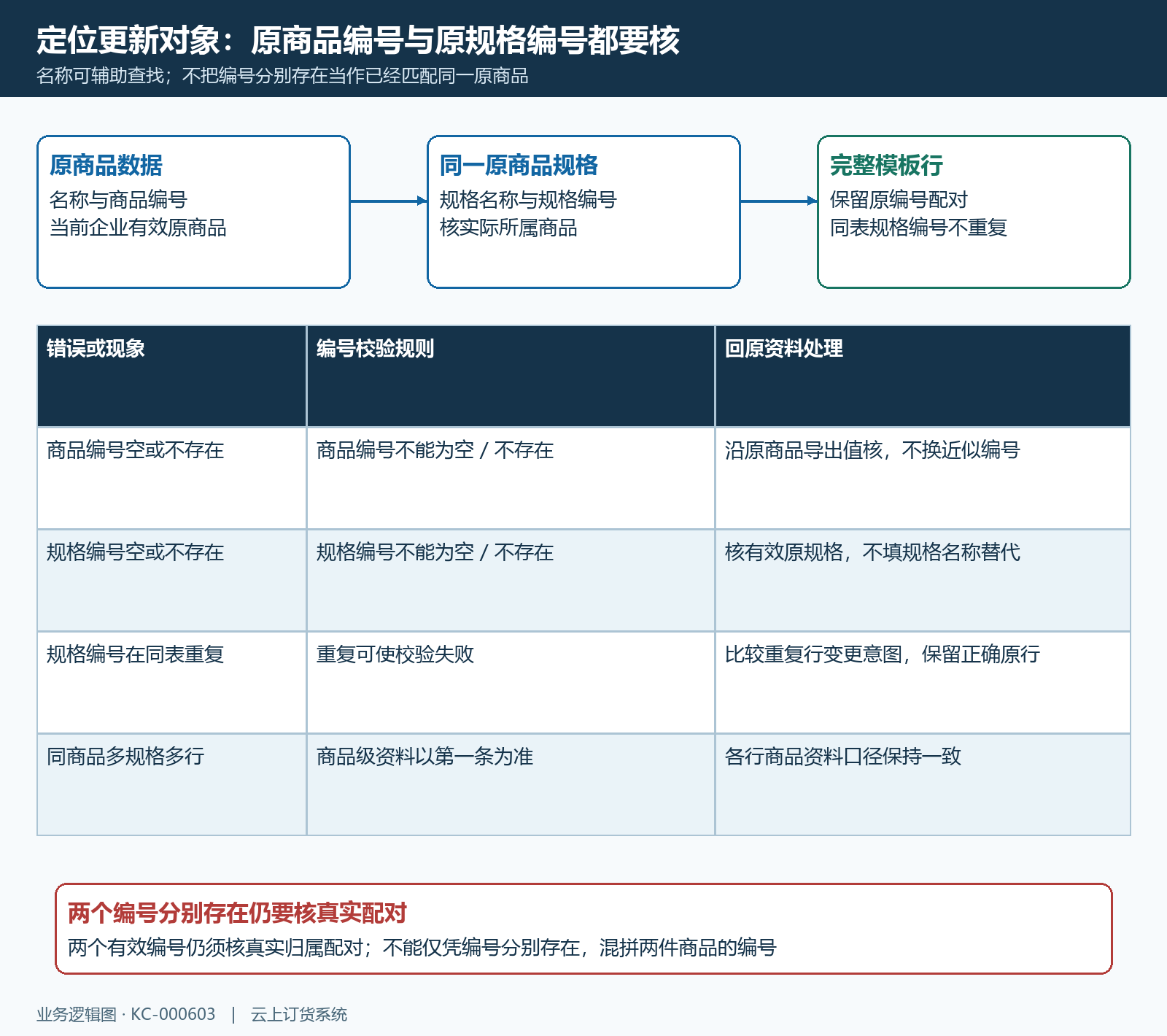The height and width of the screenshot is (1036, 1167).
Task: Click the red heading 两个编号分别存在仍要核真实配对
Action: pyautogui.click(x=237, y=913)
